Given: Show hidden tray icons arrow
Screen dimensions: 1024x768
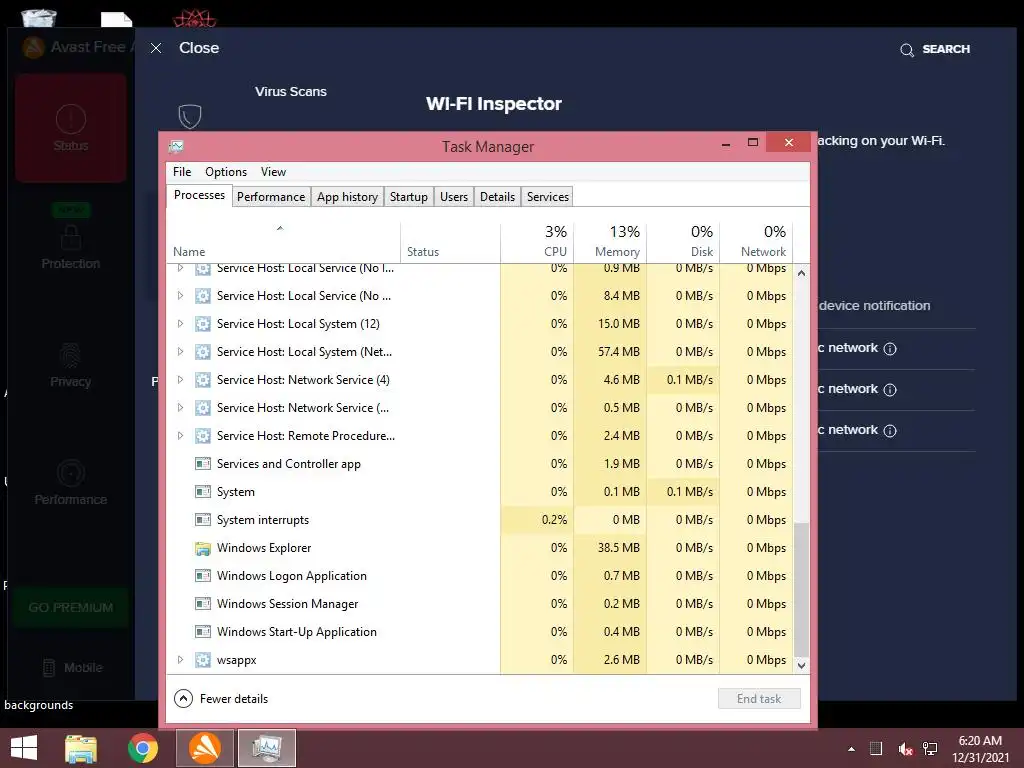Looking at the screenshot, I should click(851, 749).
